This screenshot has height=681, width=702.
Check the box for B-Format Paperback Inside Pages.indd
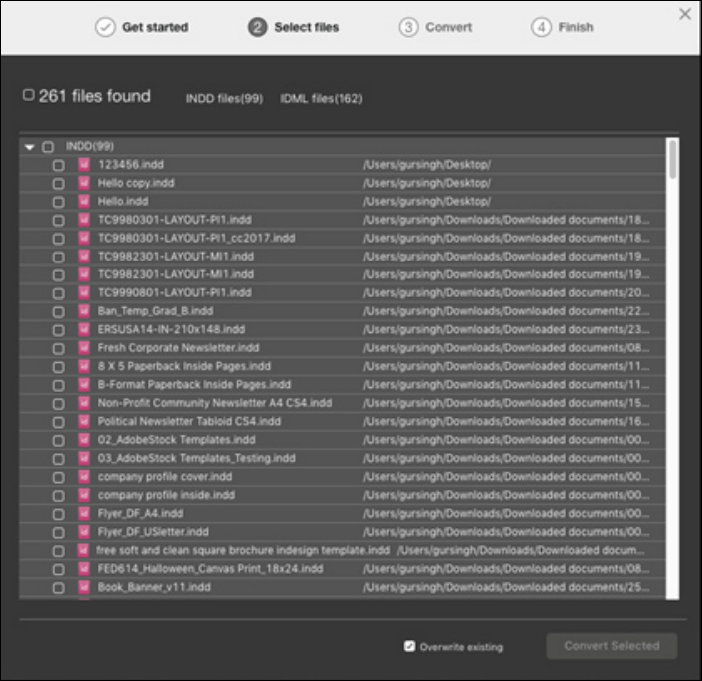click(59, 385)
